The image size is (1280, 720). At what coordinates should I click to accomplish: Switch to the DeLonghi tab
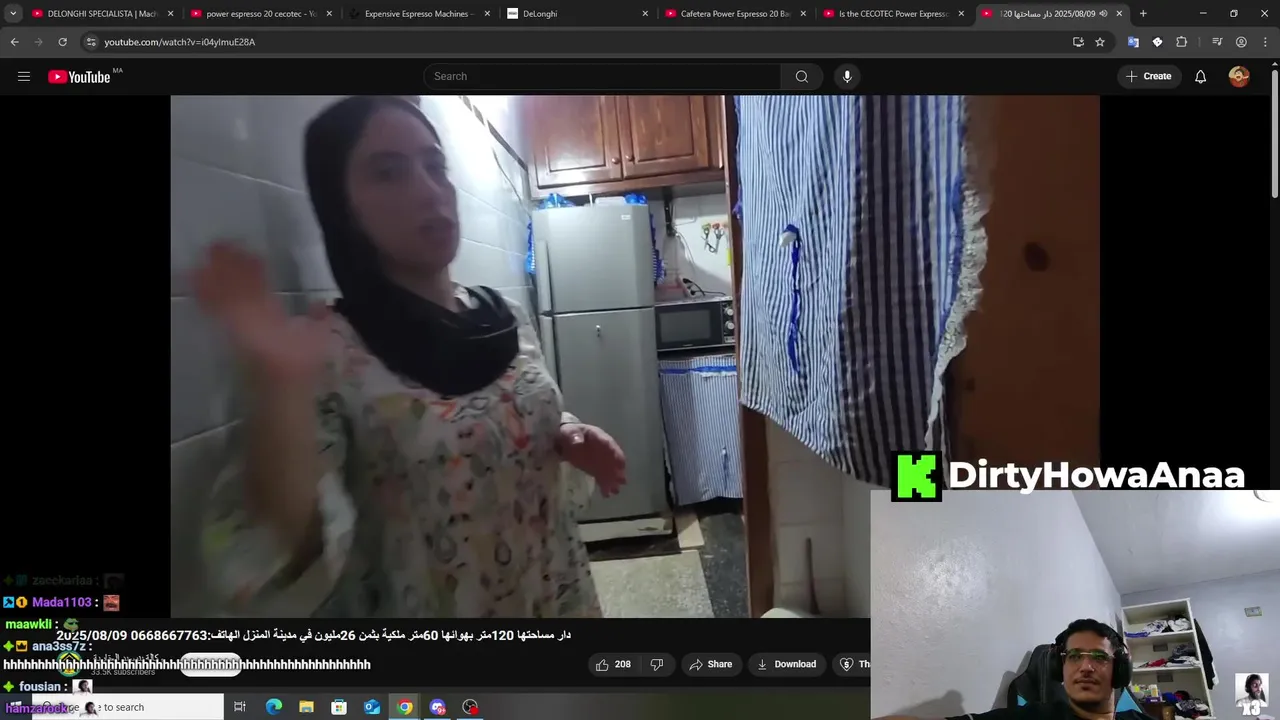point(578,14)
